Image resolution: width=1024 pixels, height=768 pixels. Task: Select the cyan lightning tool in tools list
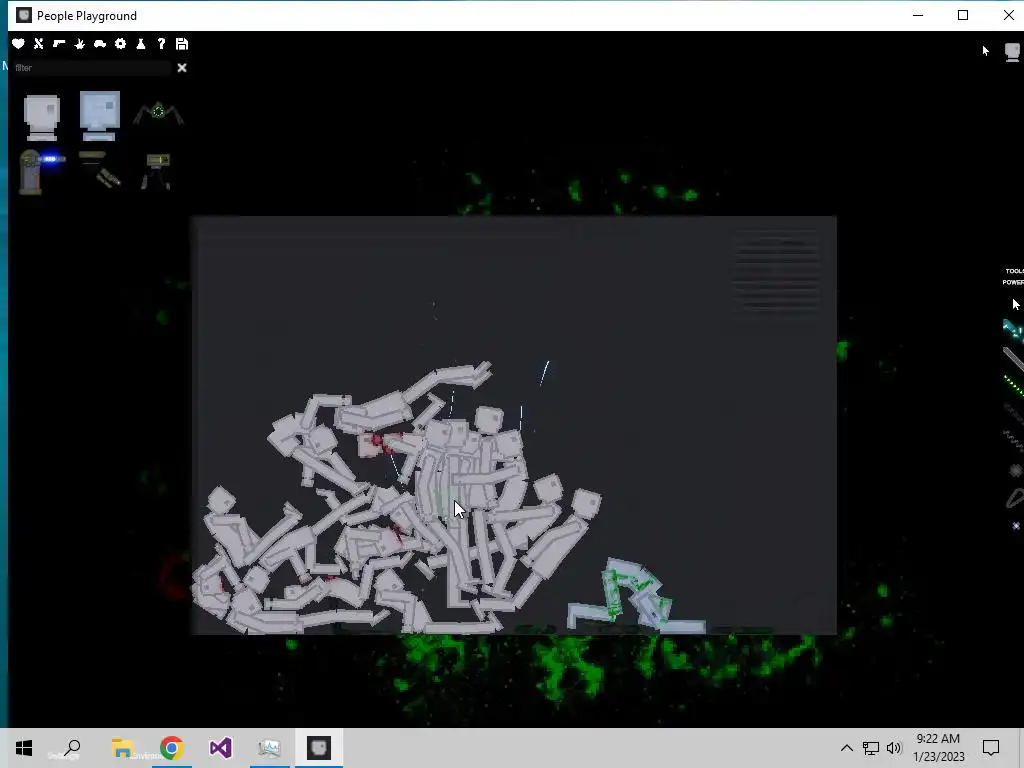1013,329
